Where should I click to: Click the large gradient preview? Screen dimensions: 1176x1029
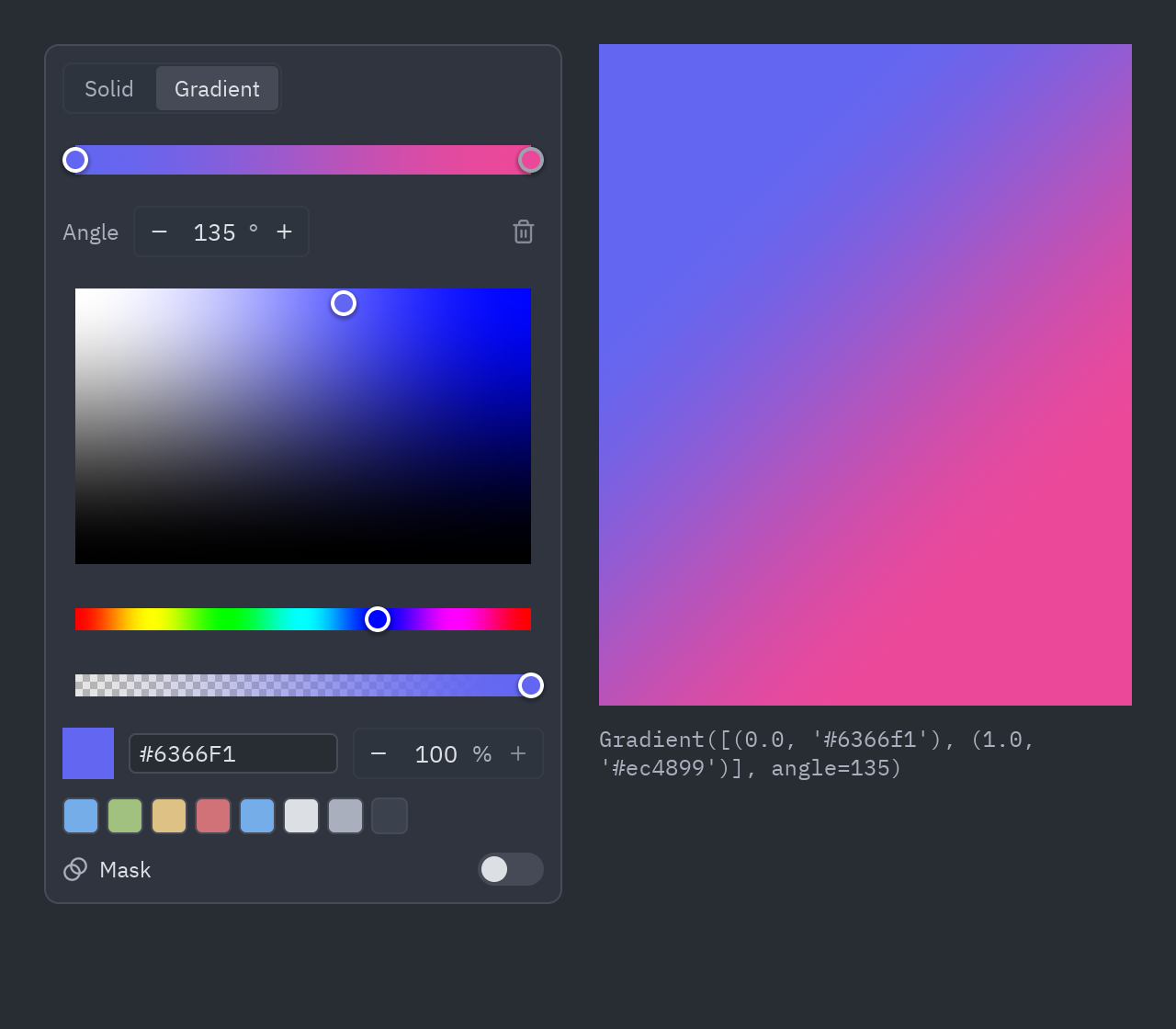865,375
